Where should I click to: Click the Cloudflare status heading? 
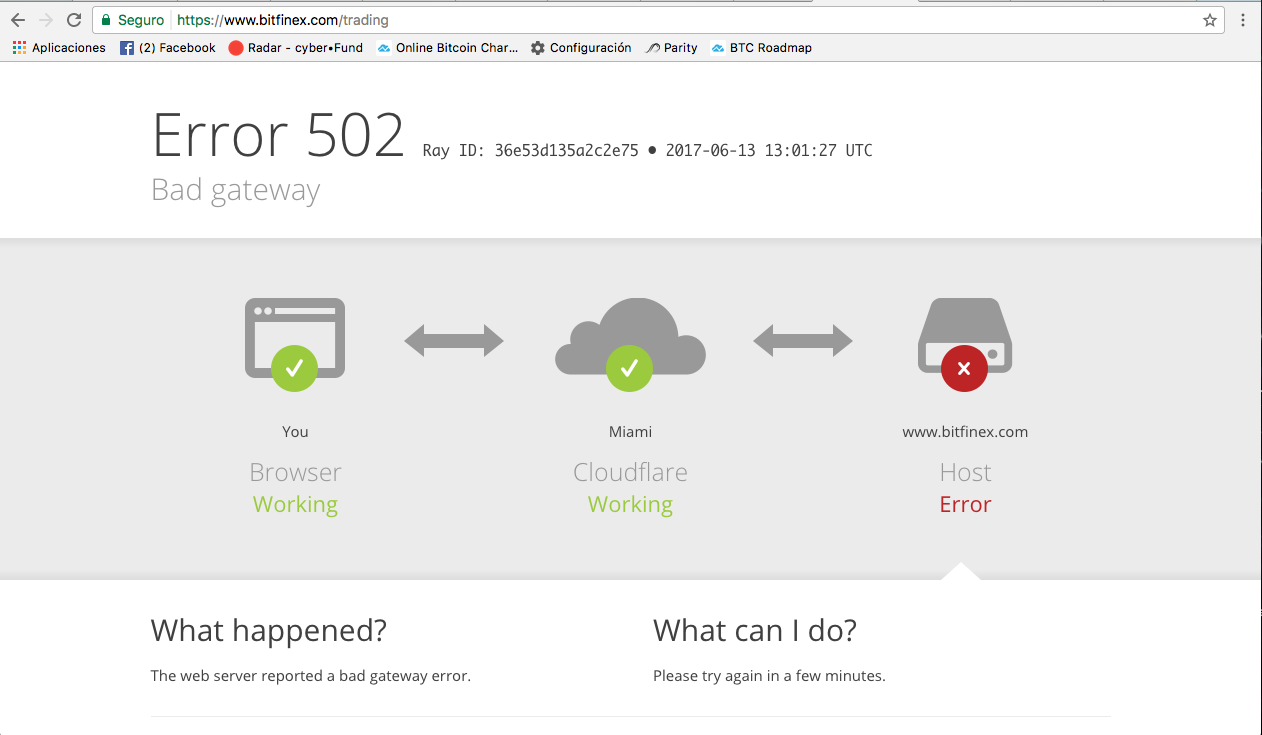point(630,472)
